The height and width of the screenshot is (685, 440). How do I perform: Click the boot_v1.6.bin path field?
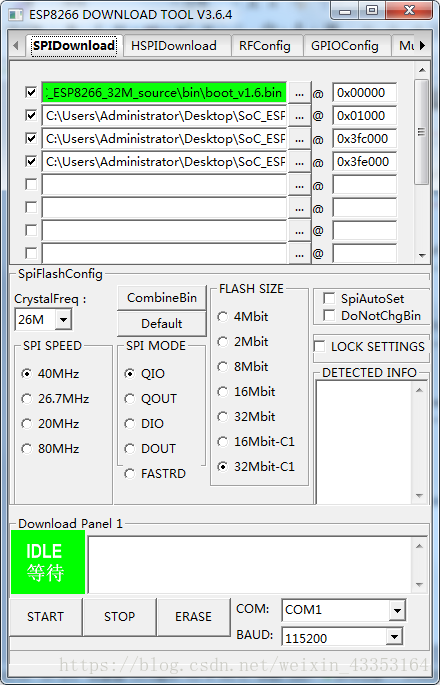164,93
